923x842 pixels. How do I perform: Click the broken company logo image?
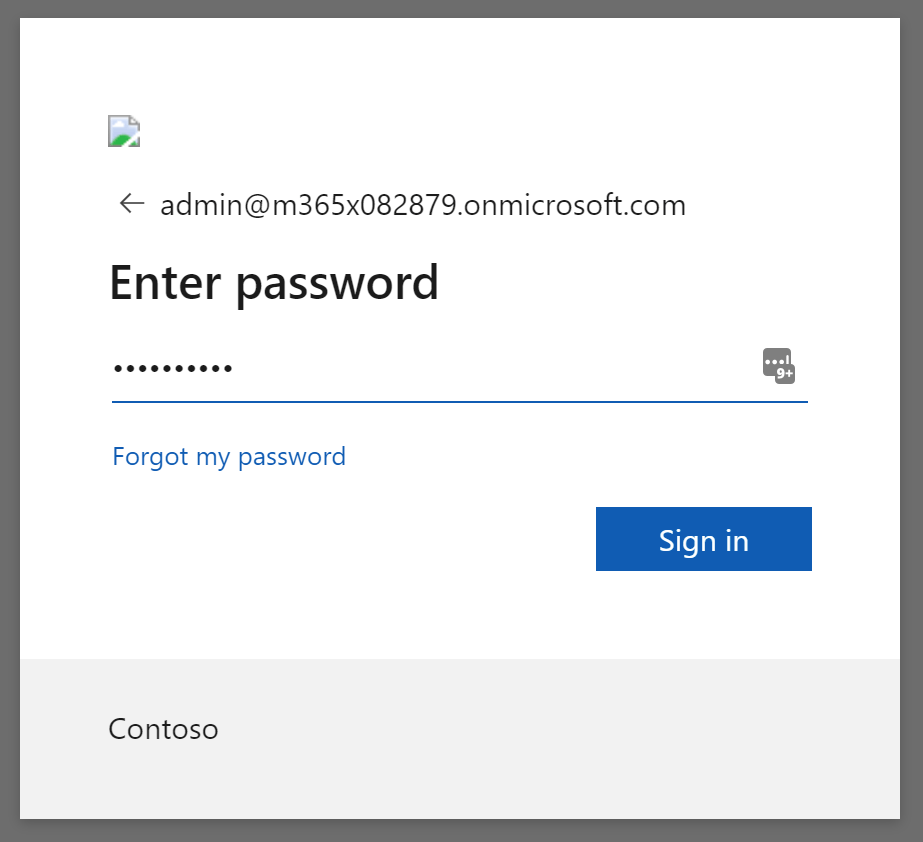124,131
